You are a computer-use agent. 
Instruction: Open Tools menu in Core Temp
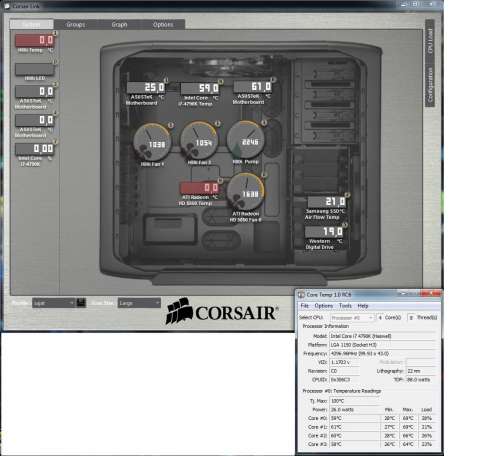(345, 306)
